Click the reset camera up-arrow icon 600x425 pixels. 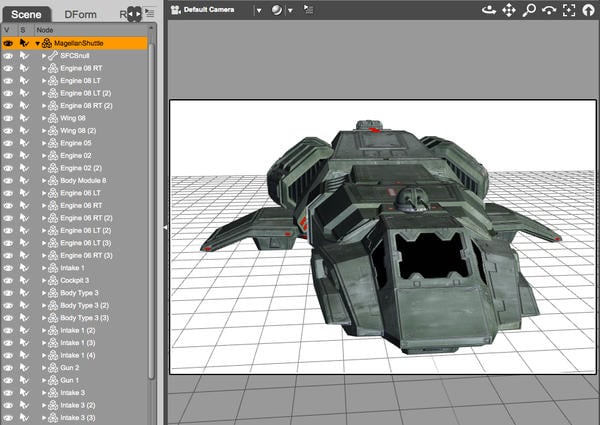pos(588,10)
